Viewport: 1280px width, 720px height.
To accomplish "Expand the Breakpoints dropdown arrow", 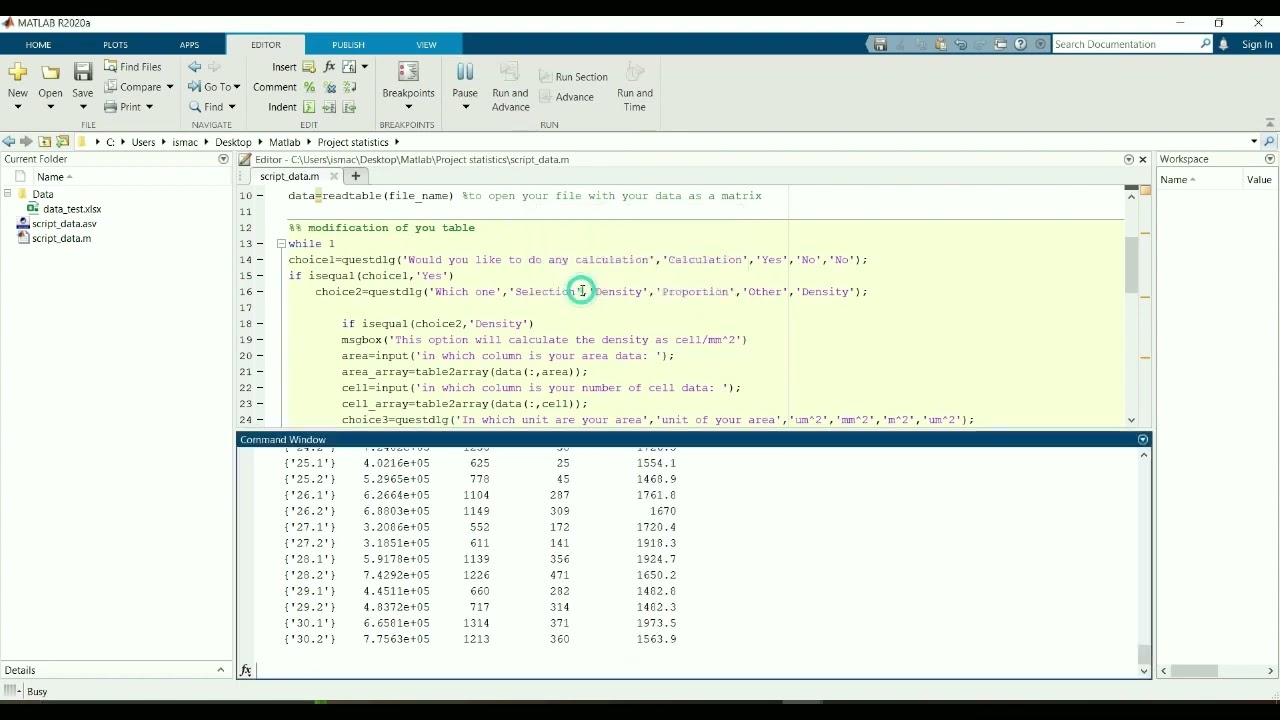I will coord(408,107).
